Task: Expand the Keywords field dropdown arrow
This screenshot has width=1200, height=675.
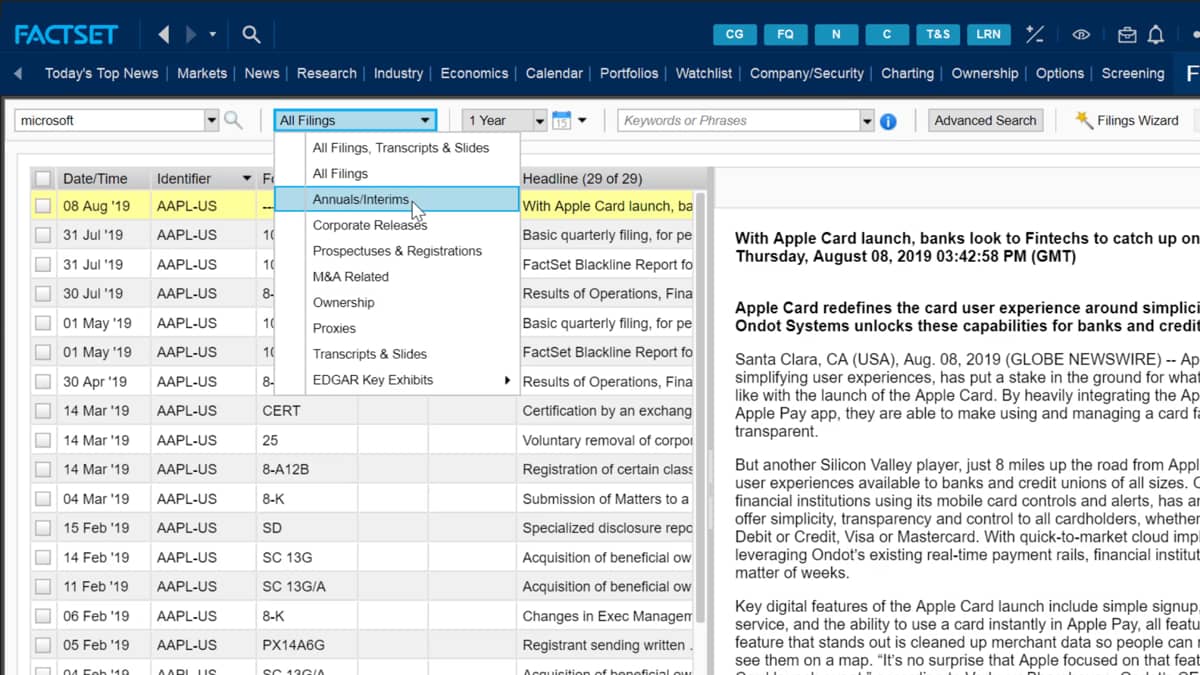Action: (x=867, y=120)
